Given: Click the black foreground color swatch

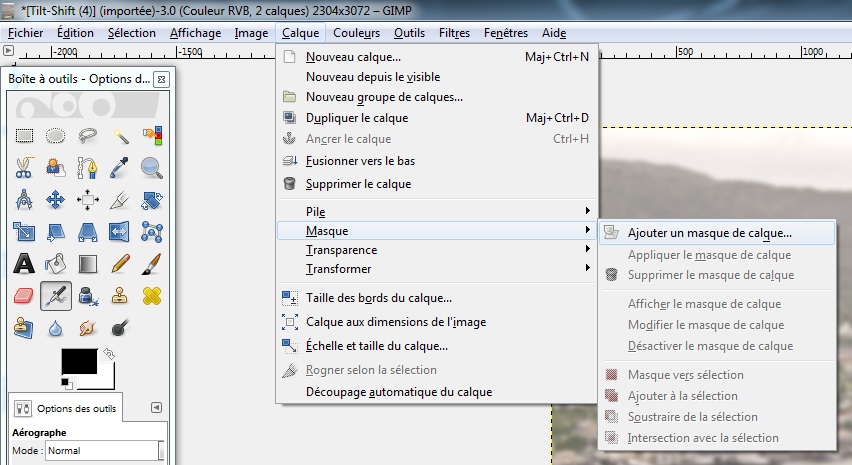Looking at the screenshot, I should pos(78,362).
